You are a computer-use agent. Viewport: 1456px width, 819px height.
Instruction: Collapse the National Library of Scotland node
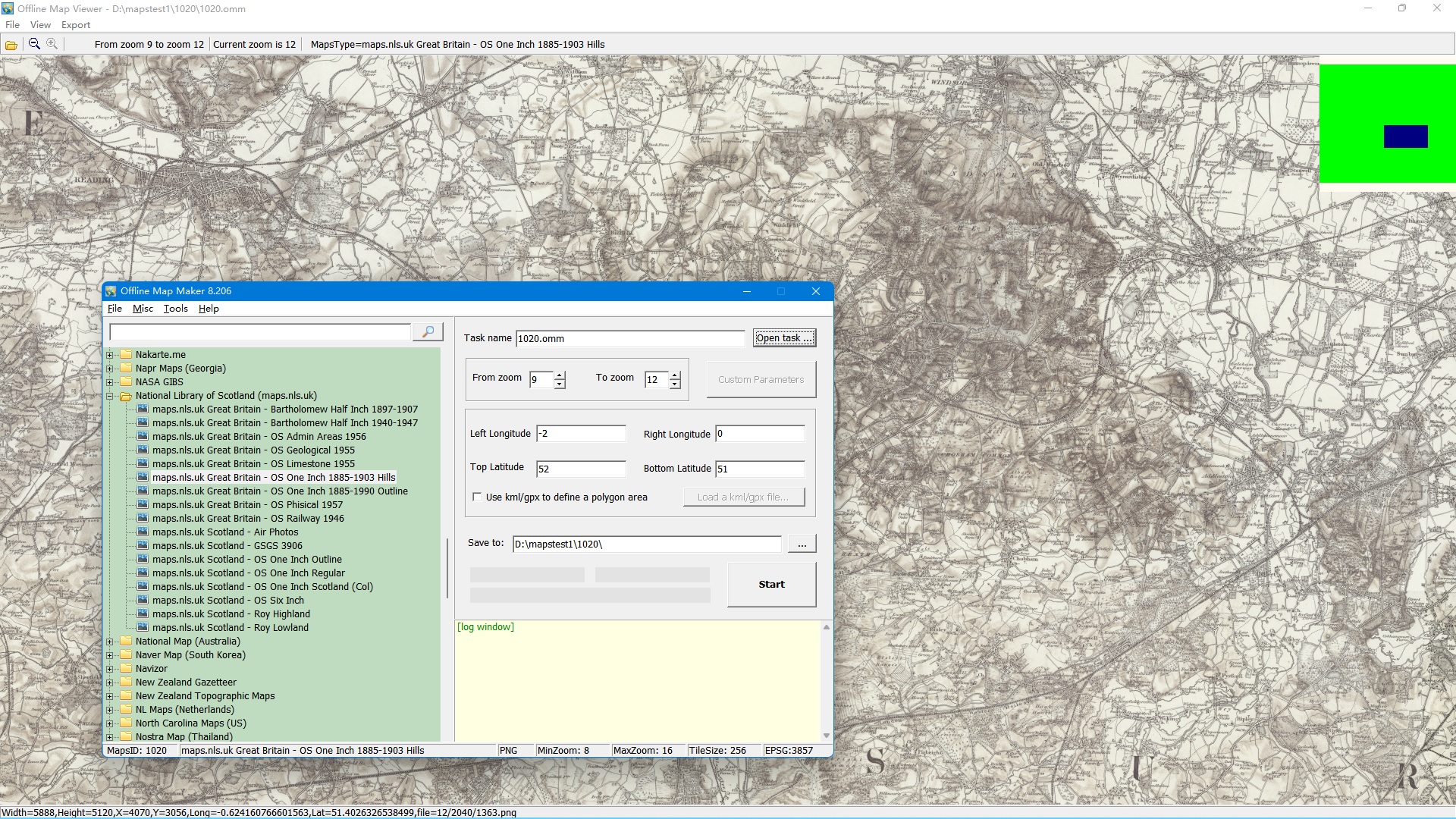click(110, 395)
